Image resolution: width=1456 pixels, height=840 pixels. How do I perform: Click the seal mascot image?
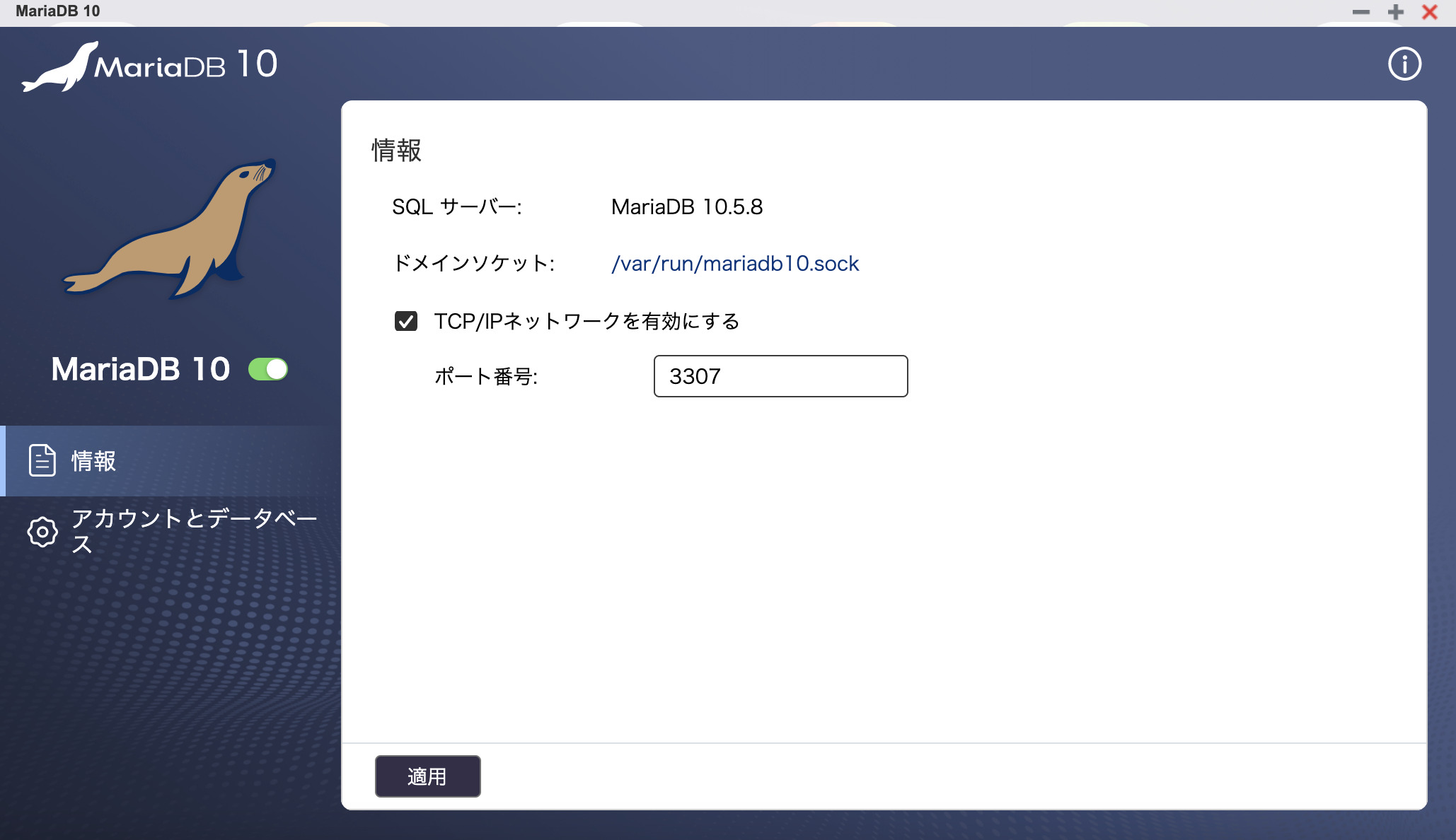point(170,228)
